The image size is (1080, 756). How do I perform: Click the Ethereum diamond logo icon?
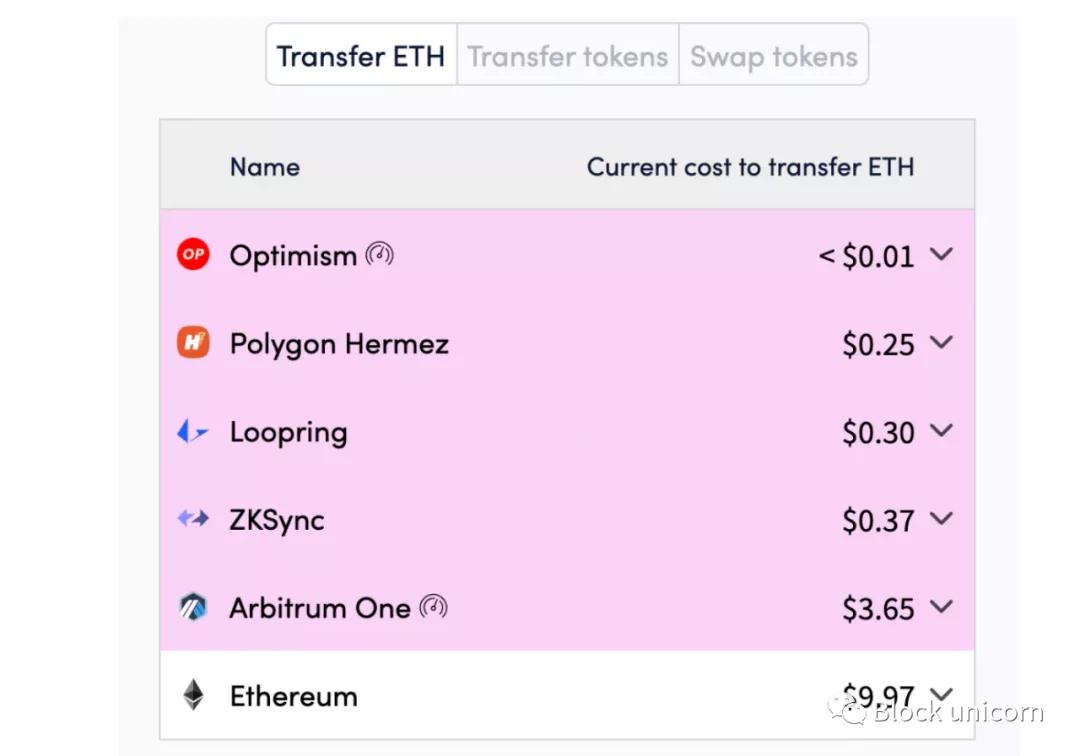coord(193,695)
